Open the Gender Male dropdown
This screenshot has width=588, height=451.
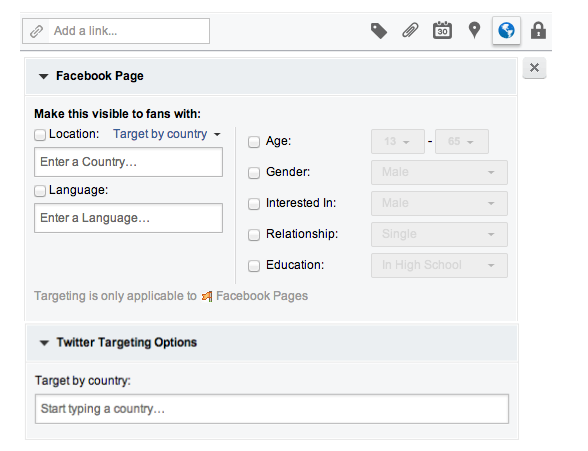439,172
